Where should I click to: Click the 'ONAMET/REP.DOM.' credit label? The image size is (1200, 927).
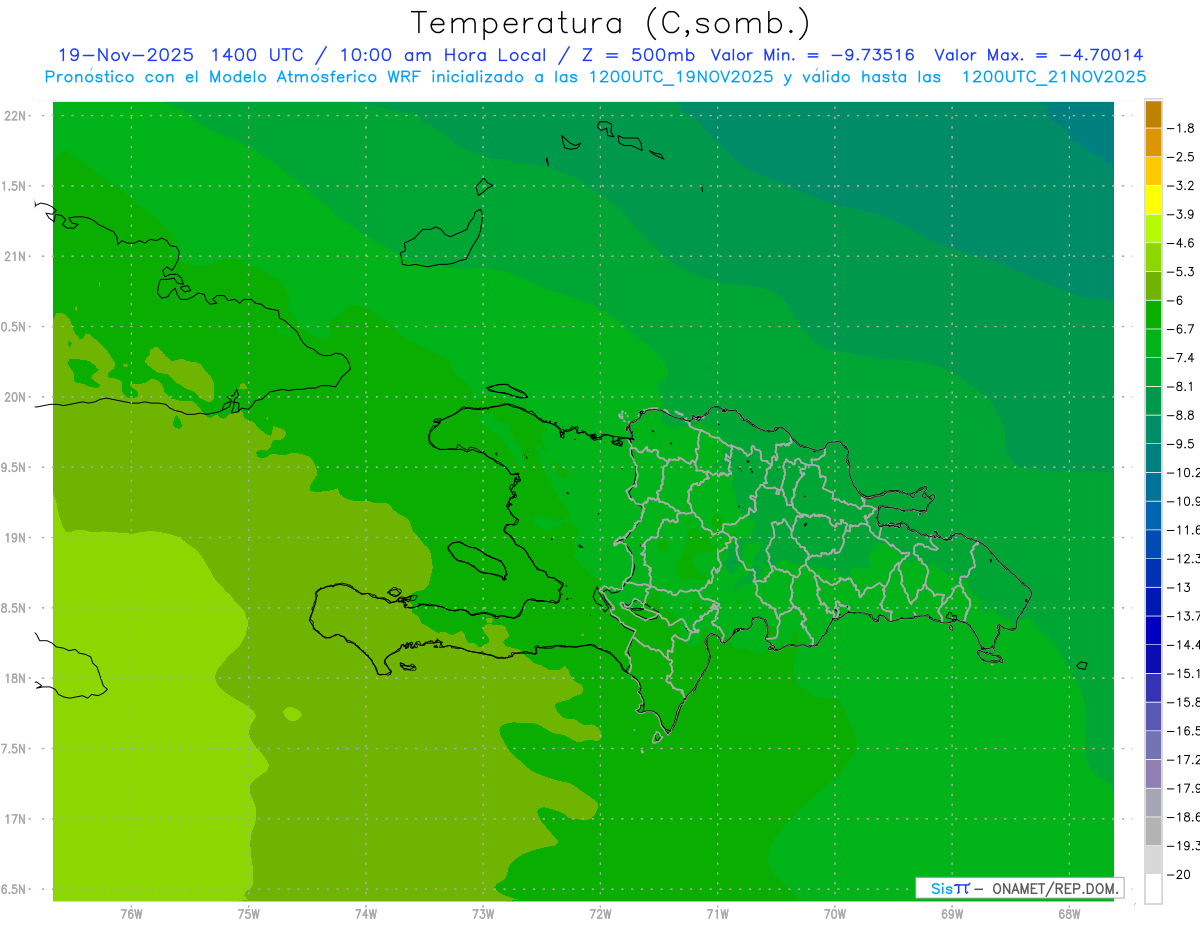pyautogui.click(x=1054, y=887)
